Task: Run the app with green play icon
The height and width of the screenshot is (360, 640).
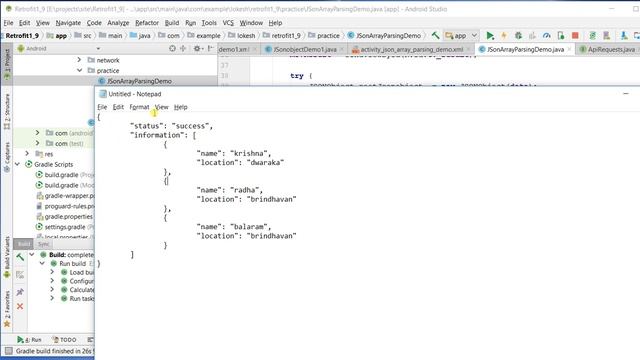Action: pyautogui.click(x=490, y=36)
